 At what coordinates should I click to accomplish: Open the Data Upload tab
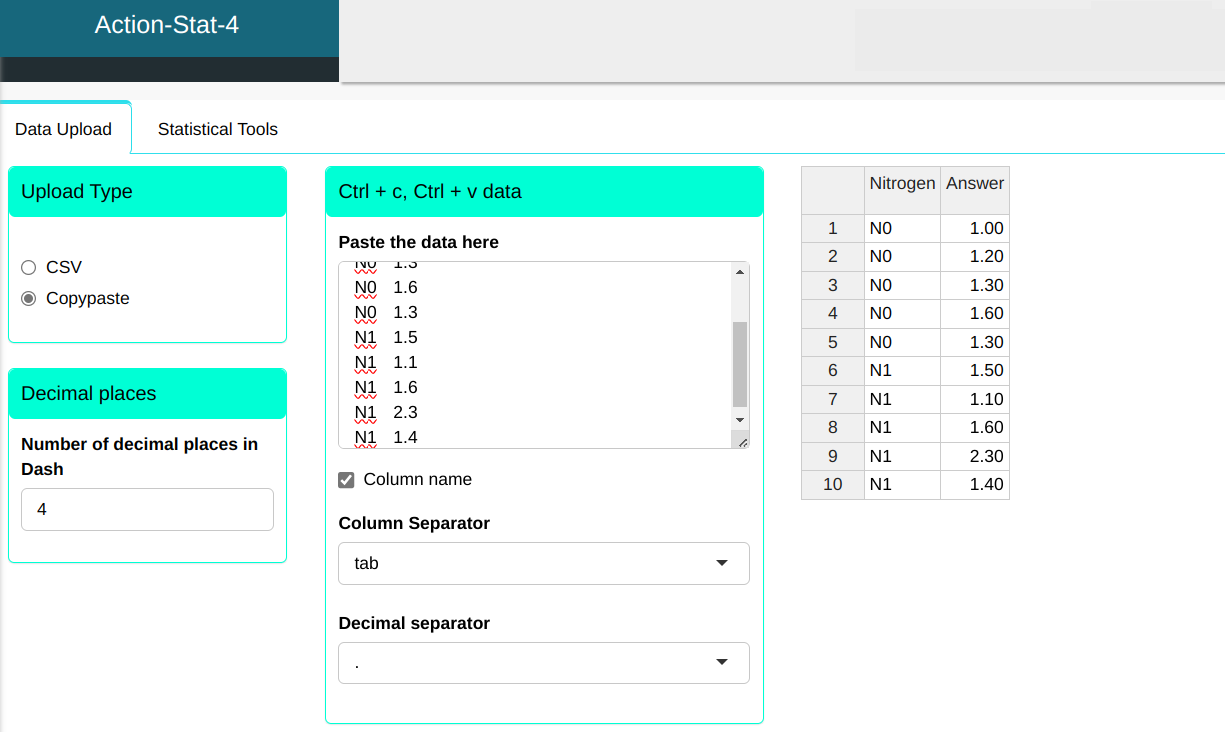click(63, 129)
